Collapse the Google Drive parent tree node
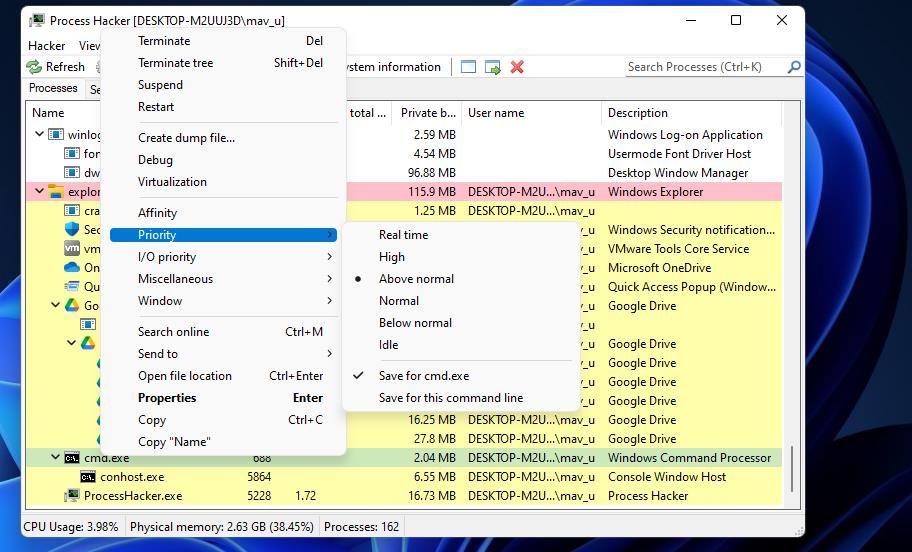This screenshot has height=552, width=912. point(55,305)
